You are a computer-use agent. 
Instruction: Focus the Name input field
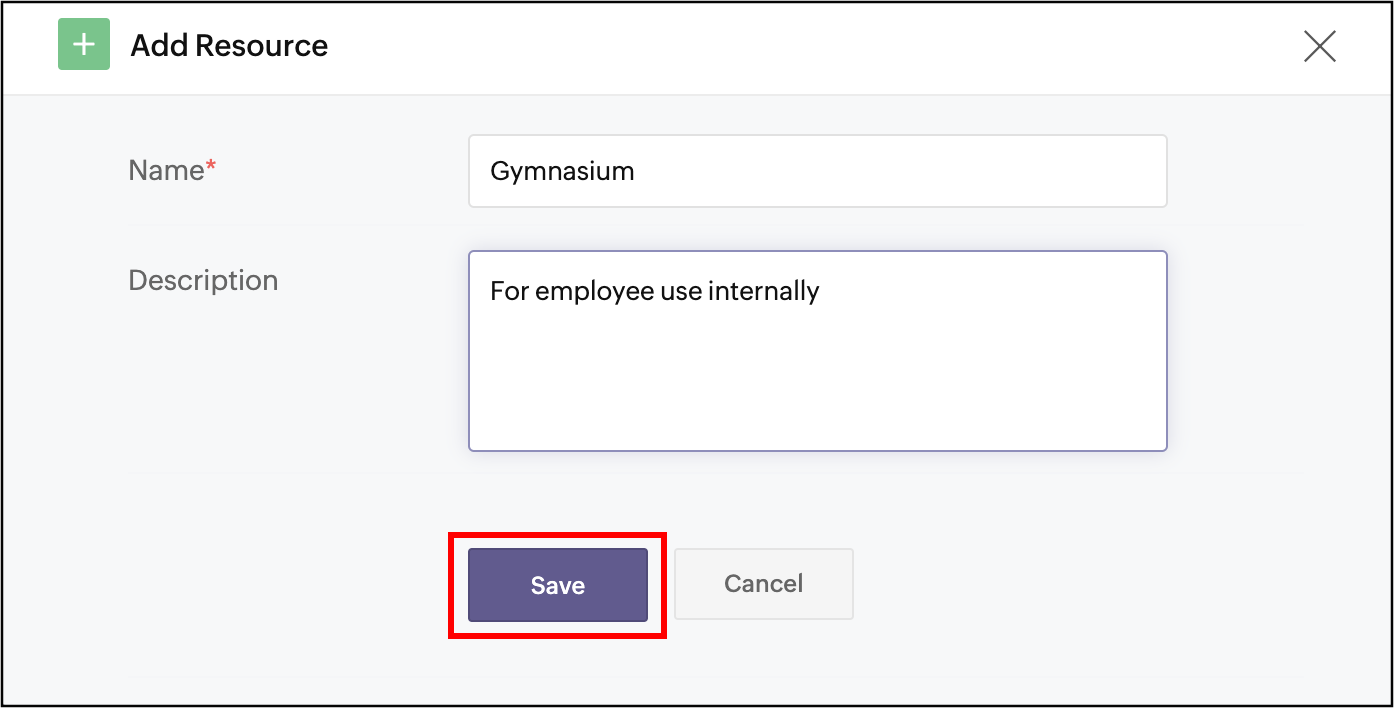pyautogui.click(x=817, y=171)
